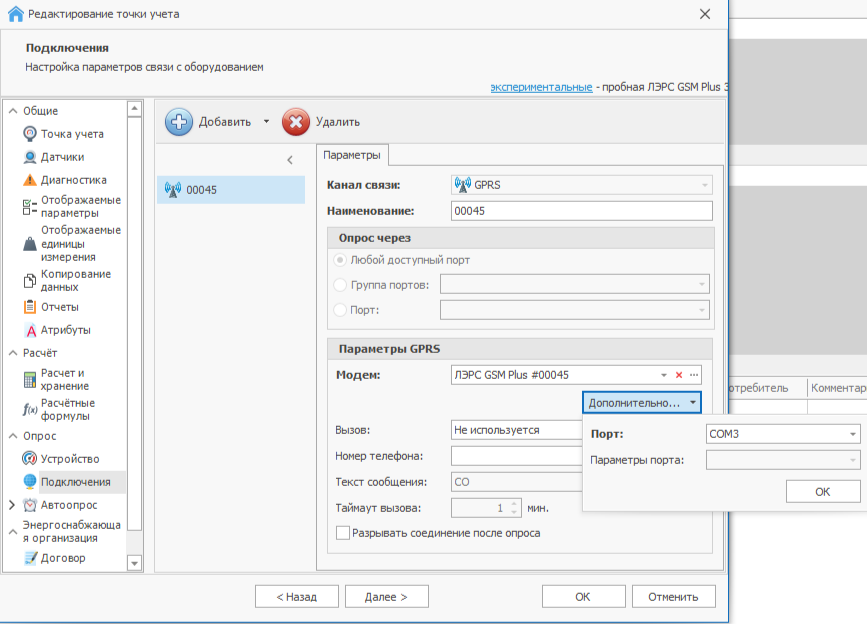
Task: Click the Номер телефона field
Action: [516, 456]
